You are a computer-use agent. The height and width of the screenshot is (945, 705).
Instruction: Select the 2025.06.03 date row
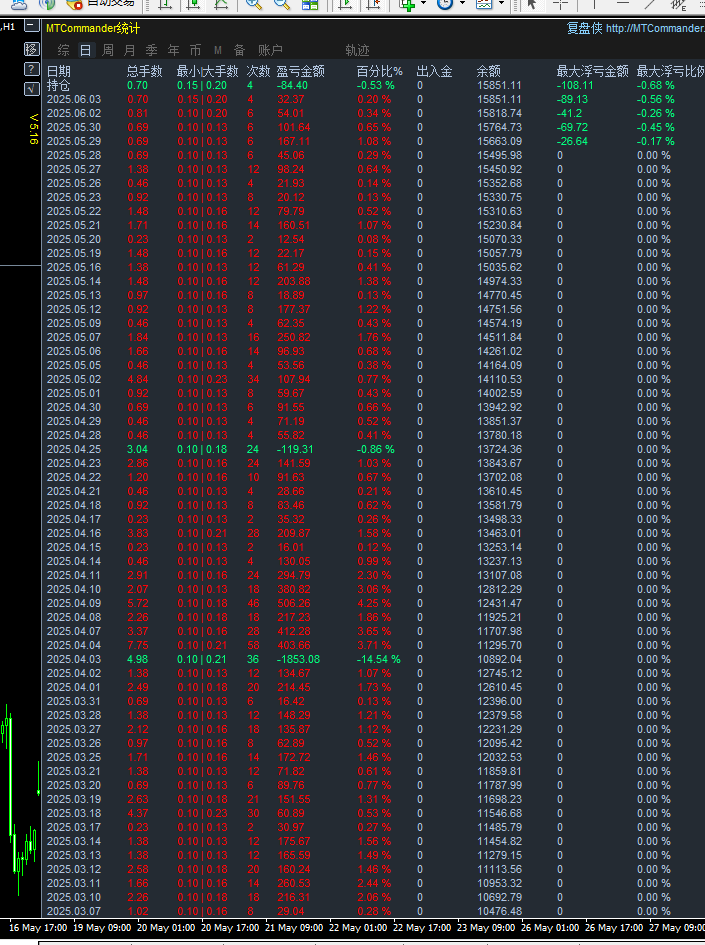[x=375, y=99]
